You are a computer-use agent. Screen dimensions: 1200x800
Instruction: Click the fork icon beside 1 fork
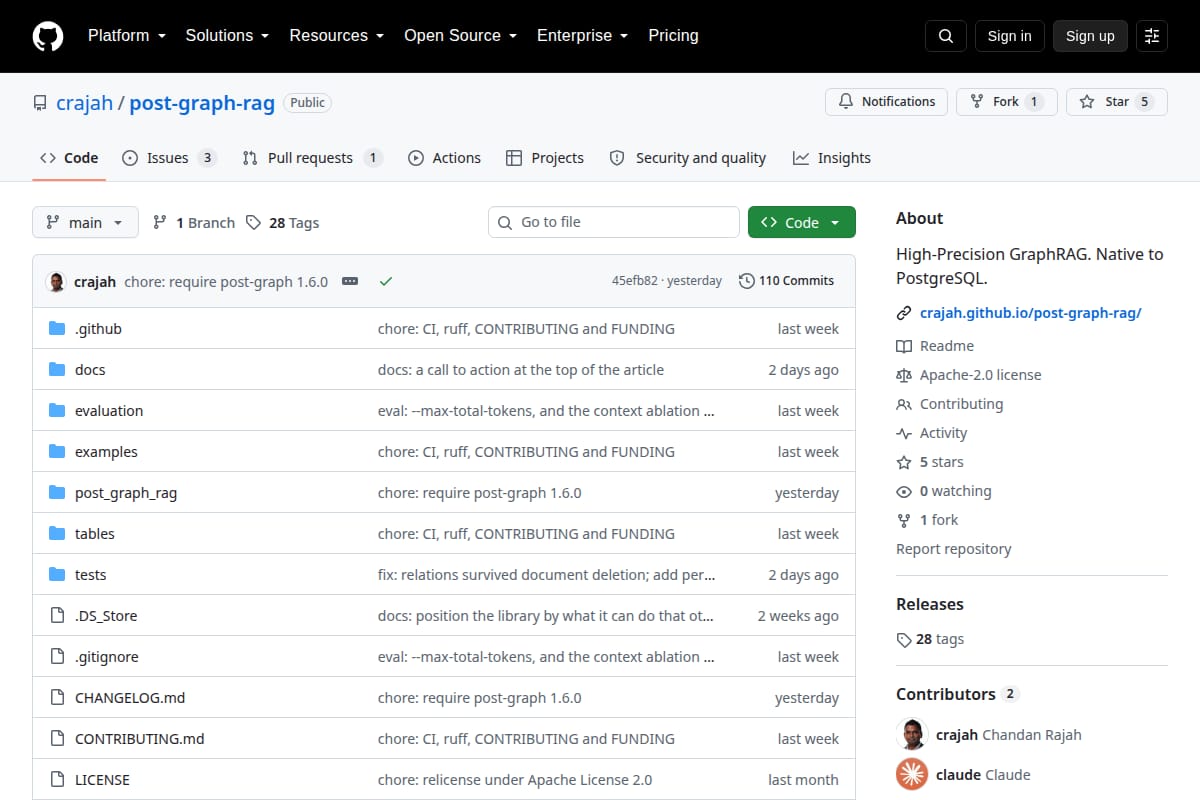coord(904,520)
